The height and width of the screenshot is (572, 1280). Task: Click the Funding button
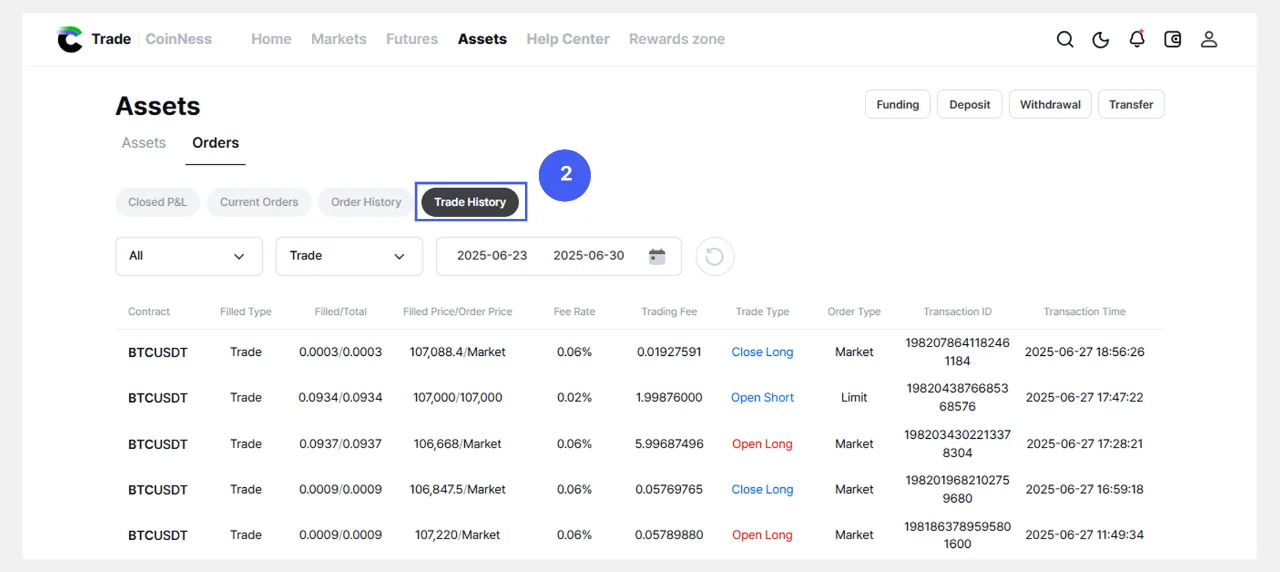tap(897, 104)
